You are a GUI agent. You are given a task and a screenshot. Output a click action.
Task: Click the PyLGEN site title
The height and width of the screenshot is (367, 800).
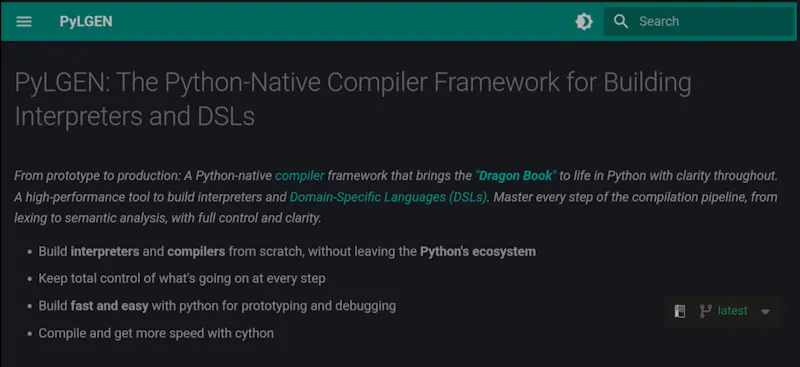[x=86, y=21]
